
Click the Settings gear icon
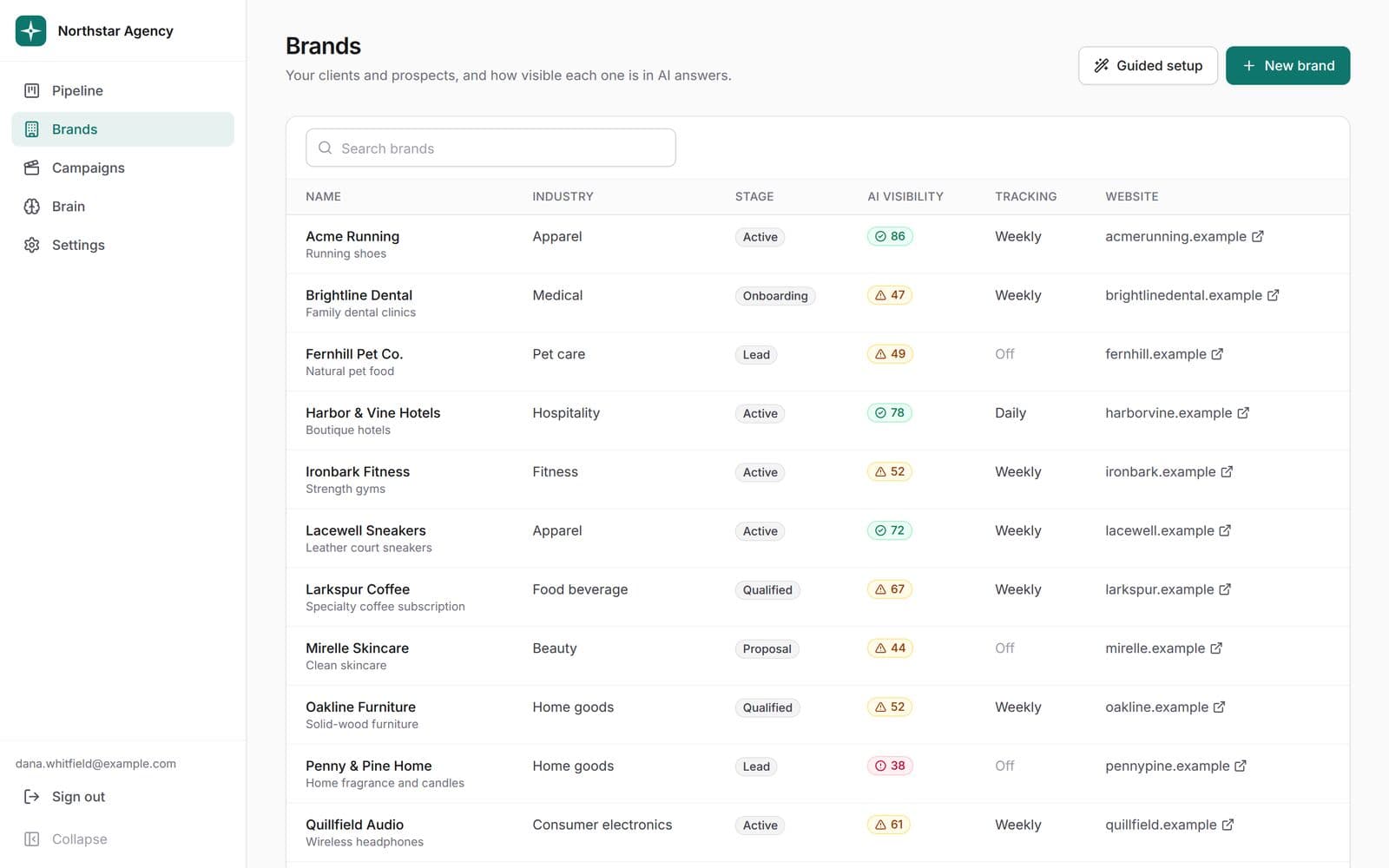click(x=32, y=245)
